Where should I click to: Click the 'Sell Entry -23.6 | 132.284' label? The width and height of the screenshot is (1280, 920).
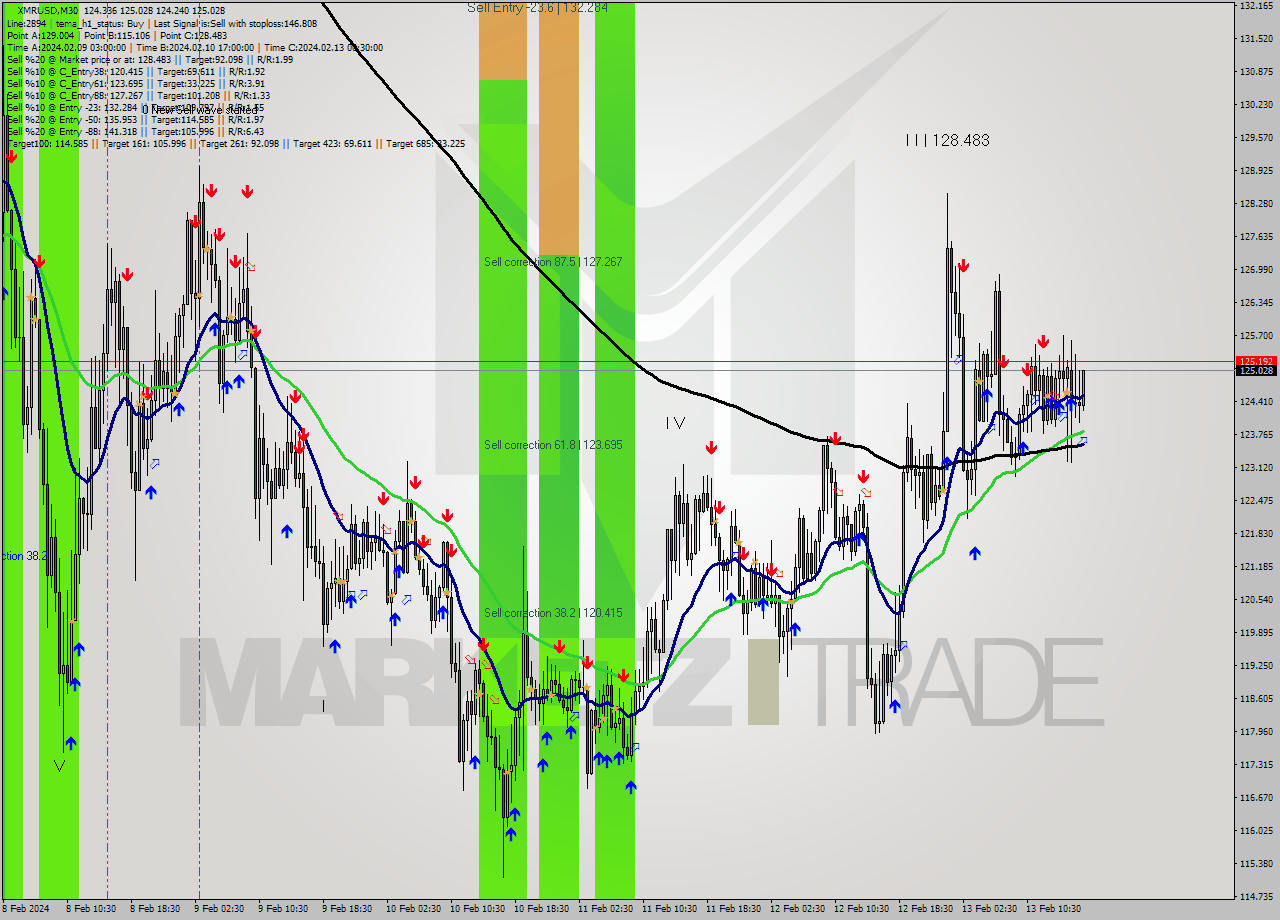(x=537, y=7)
